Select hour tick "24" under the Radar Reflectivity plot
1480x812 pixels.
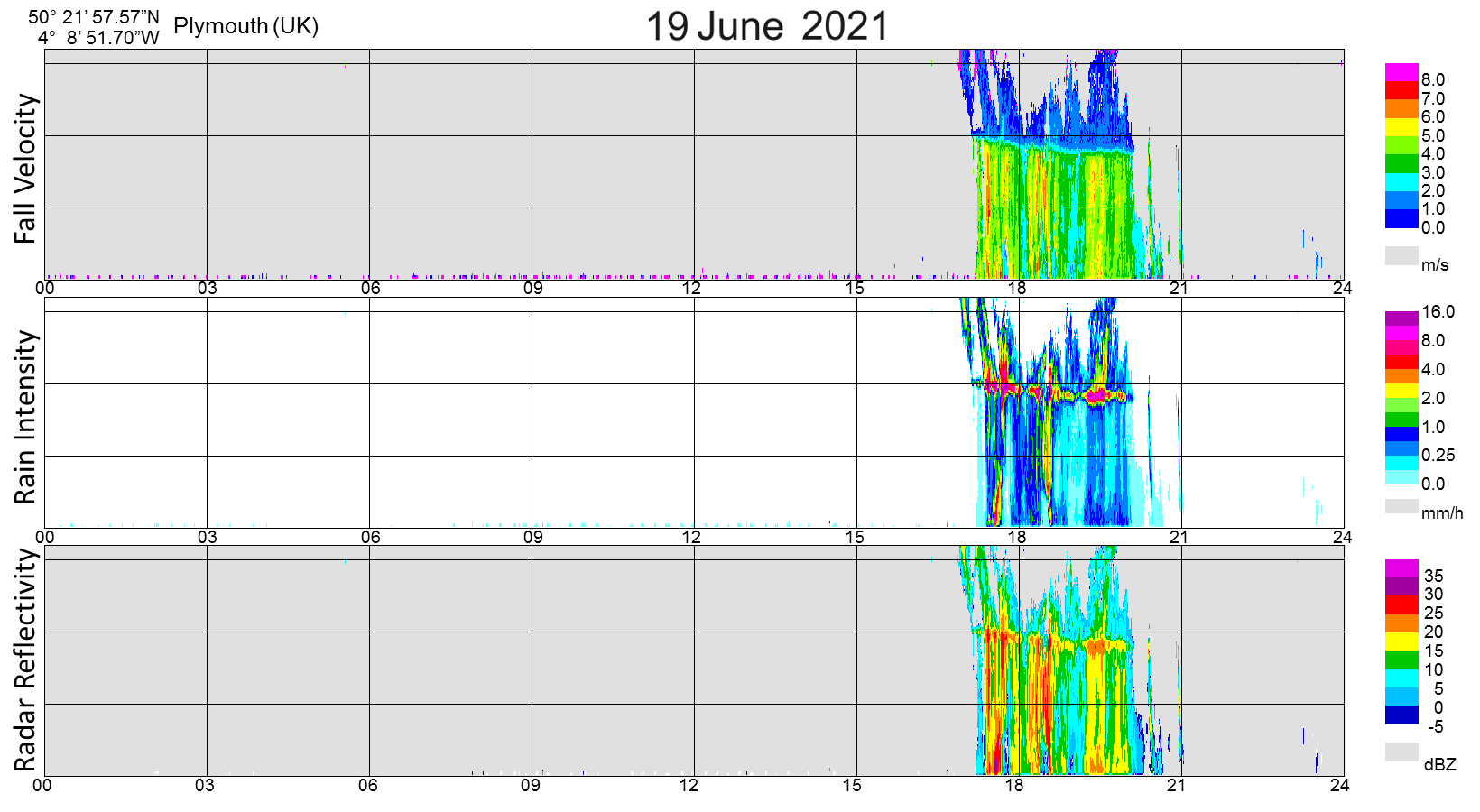(x=1339, y=785)
